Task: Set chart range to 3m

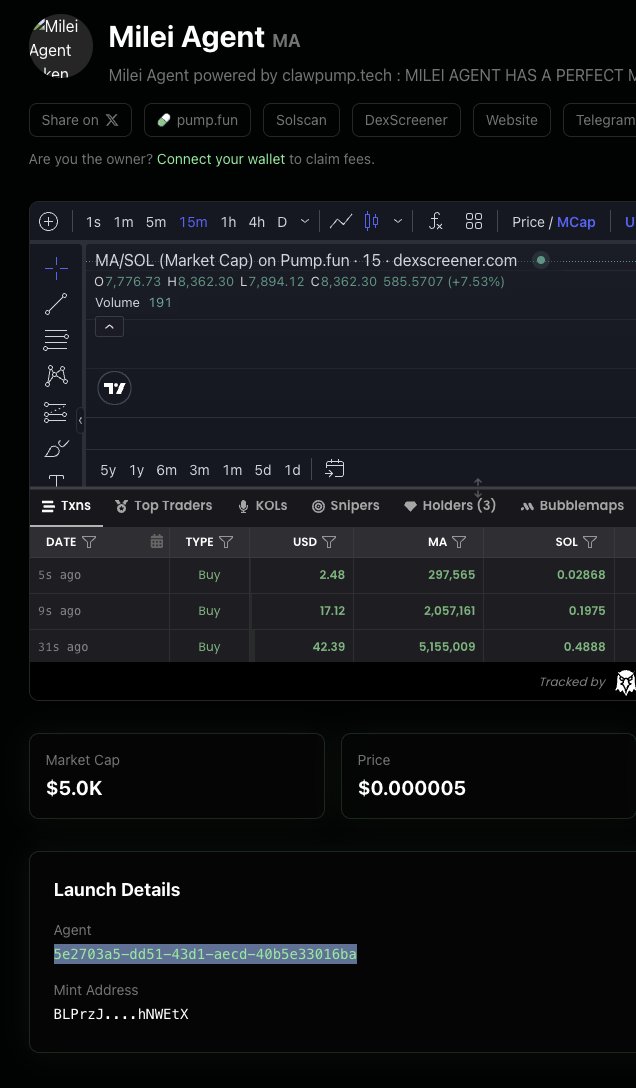Action: click(199, 470)
